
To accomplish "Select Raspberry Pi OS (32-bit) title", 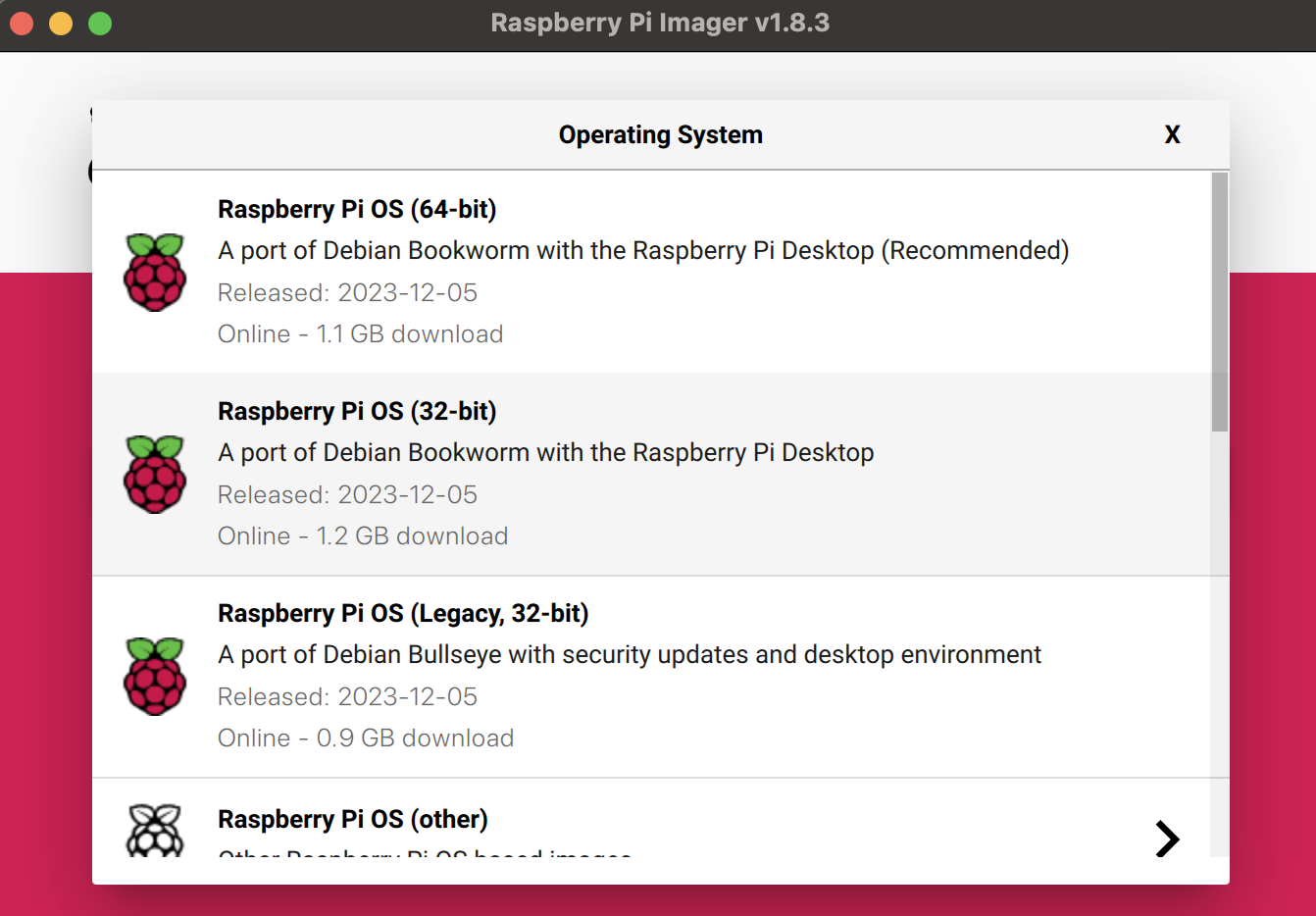I will 357,411.
